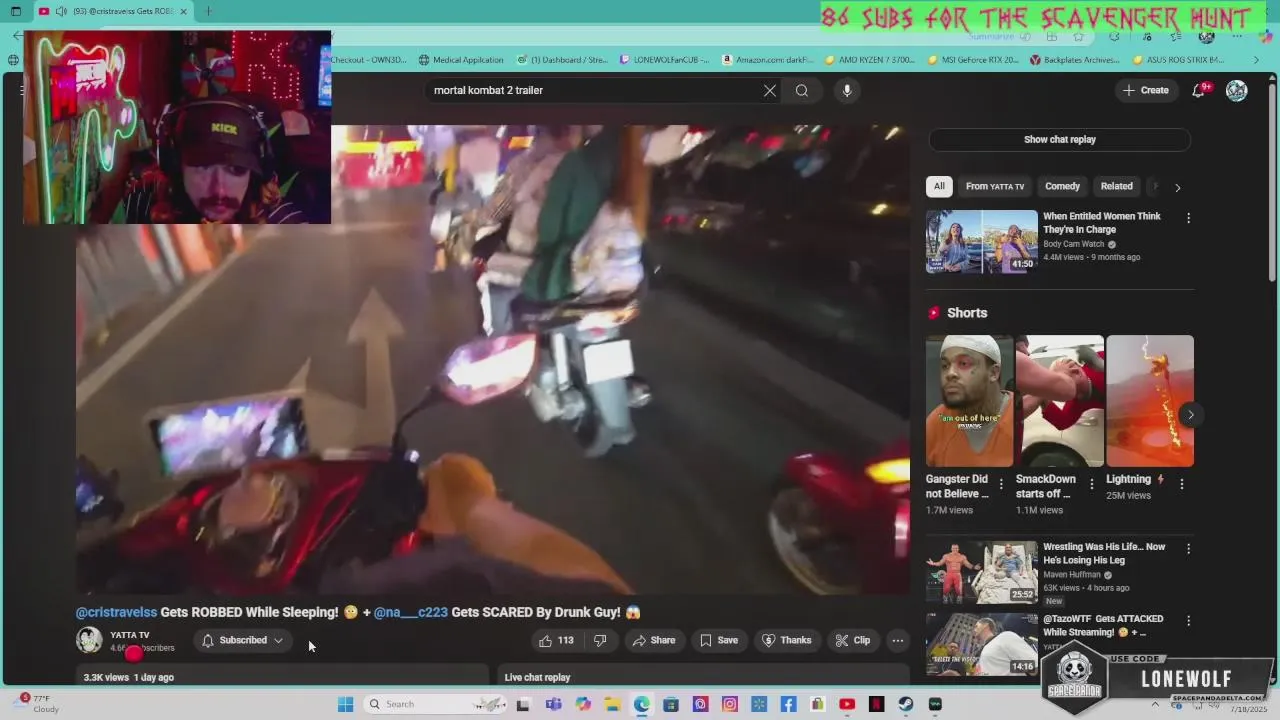This screenshot has width=1280, height=720.
Task: Open the Lightning short thumbnail
Action: click(x=1150, y=401)
